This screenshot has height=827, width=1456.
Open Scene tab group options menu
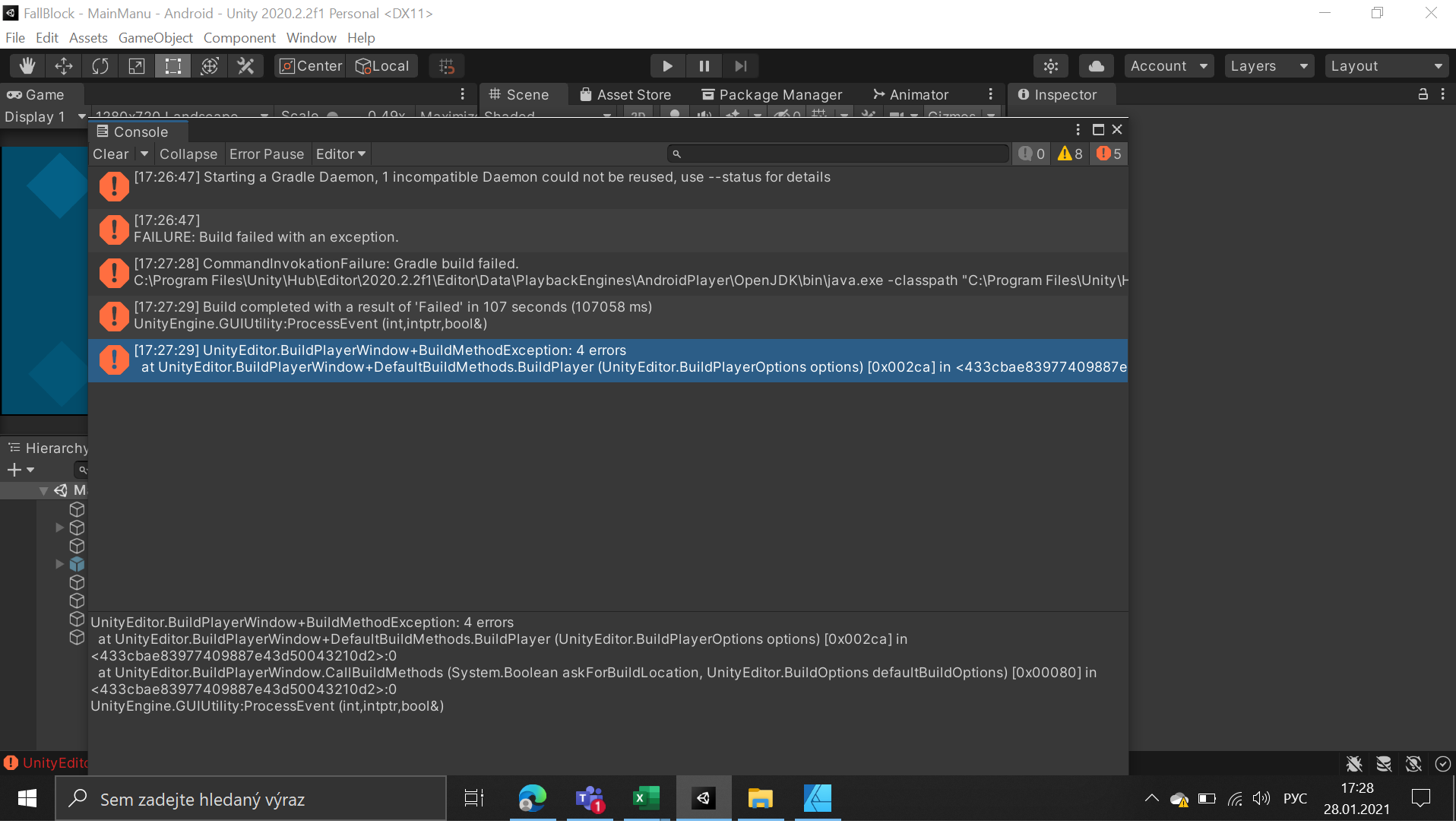[x=990, y=94]
